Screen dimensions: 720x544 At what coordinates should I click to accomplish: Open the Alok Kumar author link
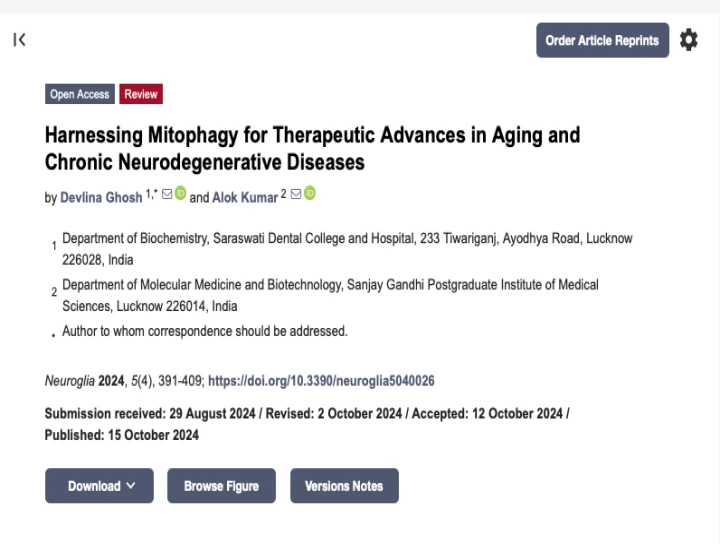coord(245,197)
